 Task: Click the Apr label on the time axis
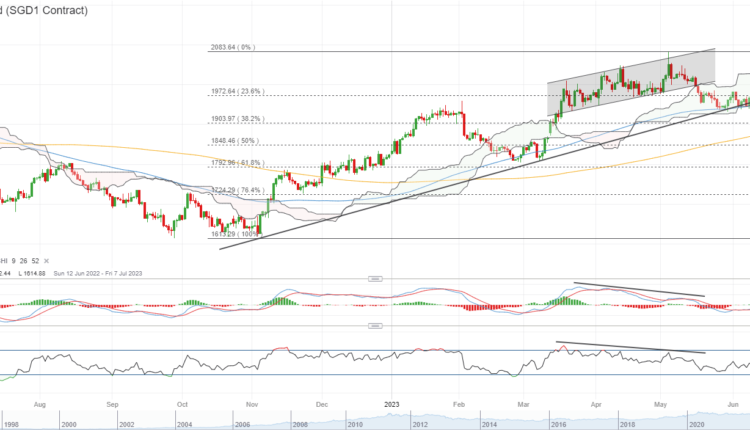coord(595,406)
